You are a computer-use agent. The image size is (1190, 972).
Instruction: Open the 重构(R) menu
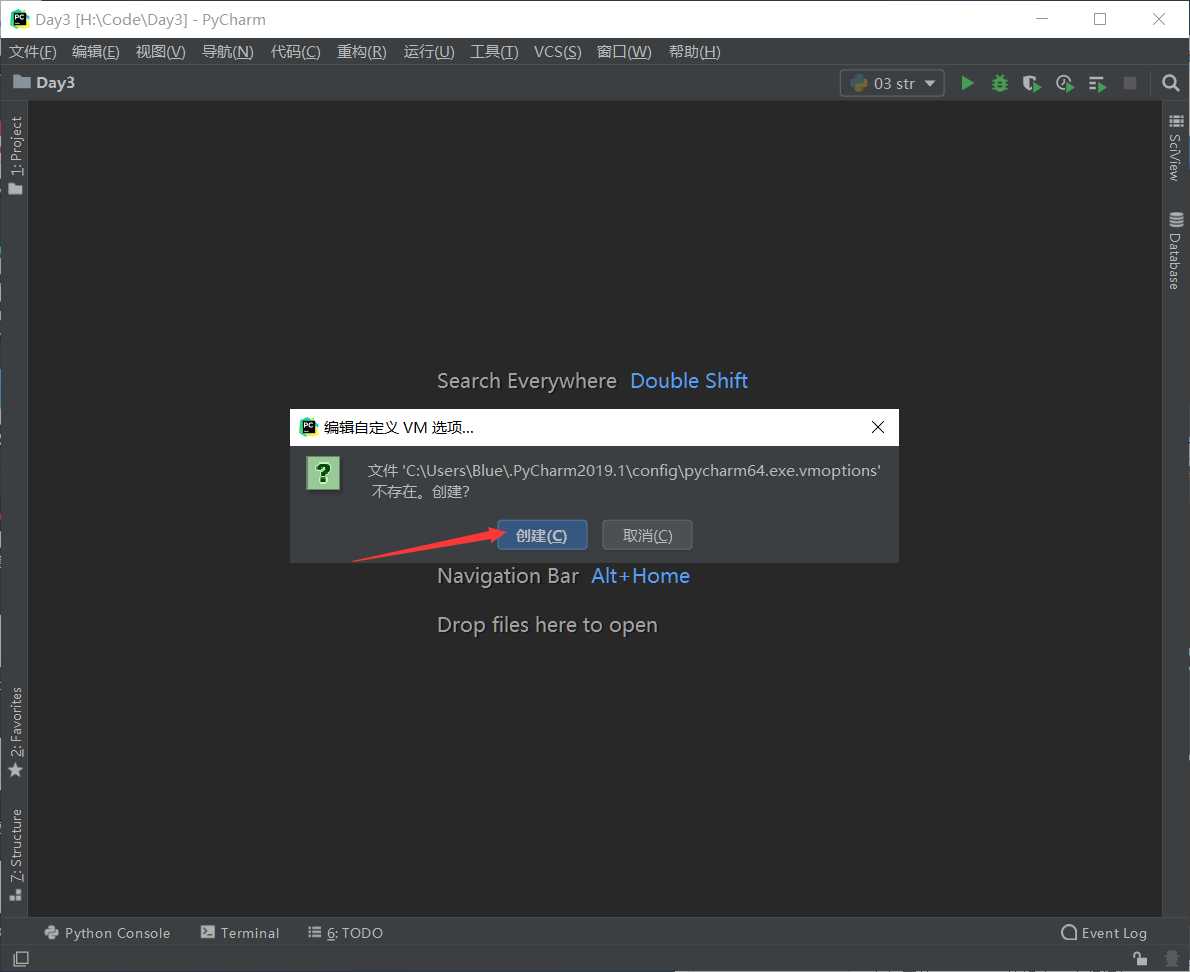click(361, 52)
